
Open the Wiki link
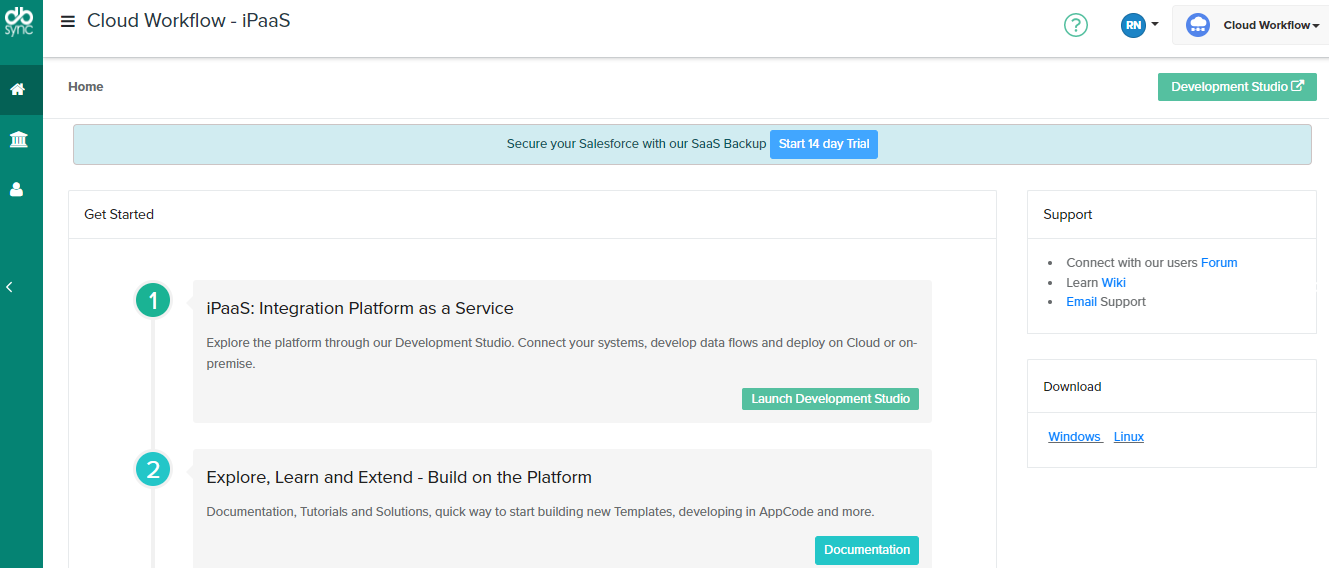1113,283
